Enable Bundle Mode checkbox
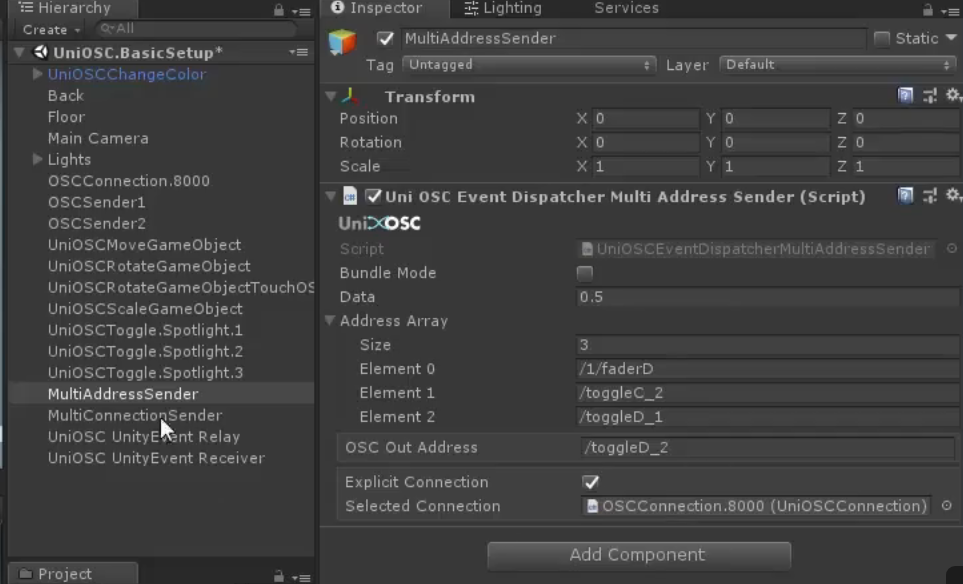This screenshot has height=584, width=963. pos(585,273)
